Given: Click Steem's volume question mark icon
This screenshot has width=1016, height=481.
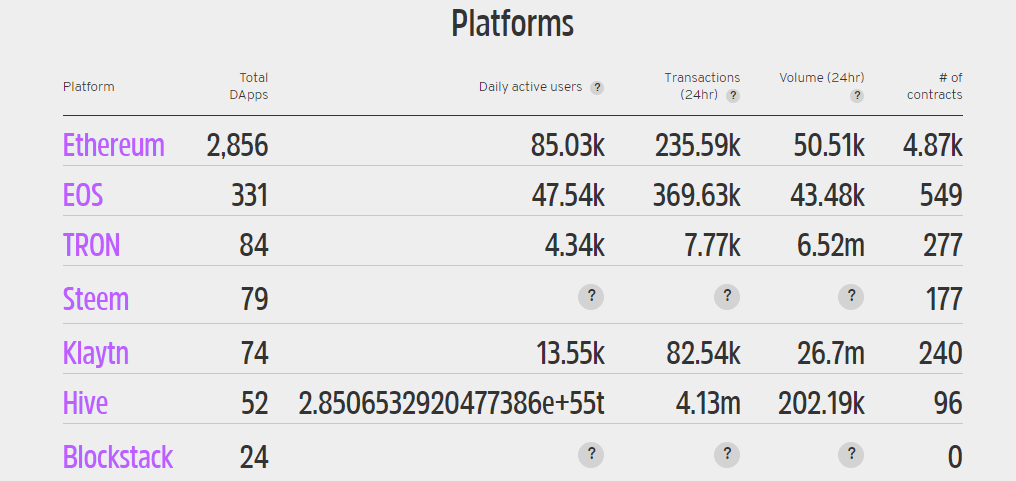Looking at the screenshot, I should click(851, 296).
